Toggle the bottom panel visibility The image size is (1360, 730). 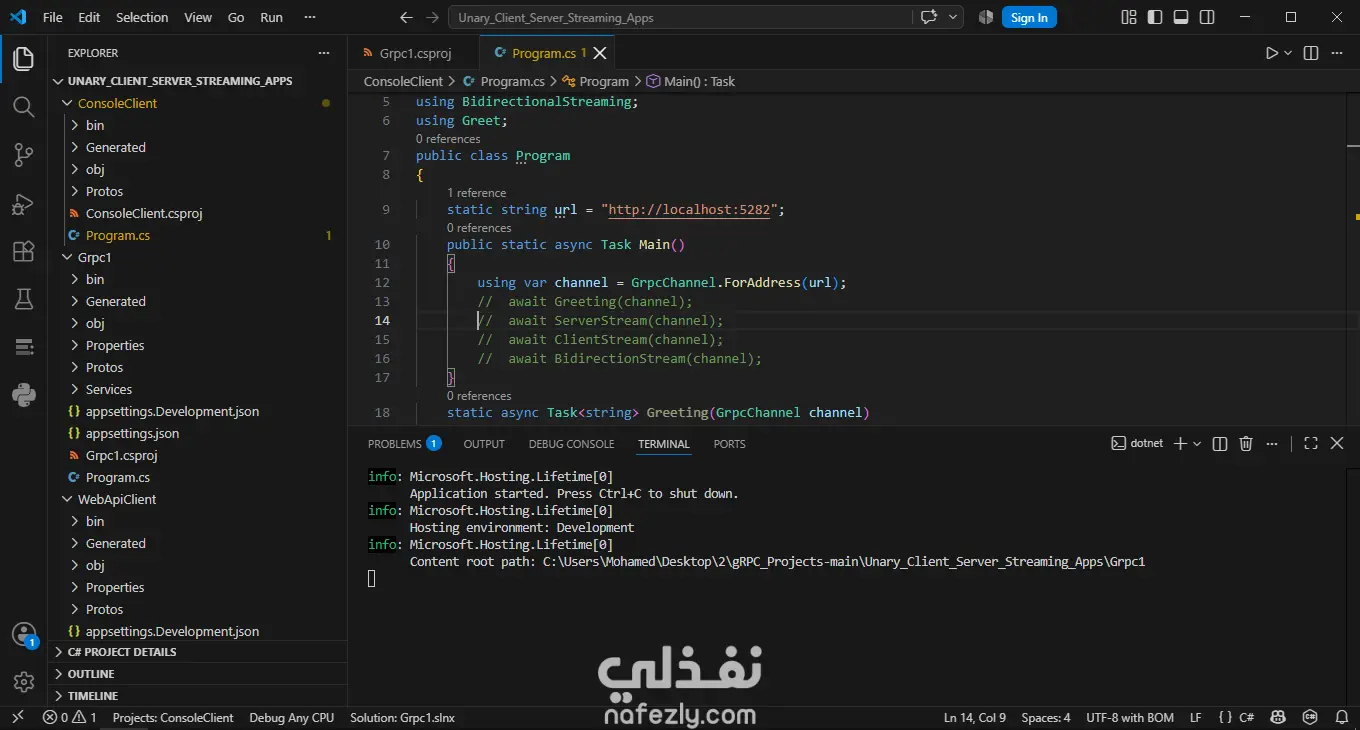pyautogui.click(x=1181, y=17)
